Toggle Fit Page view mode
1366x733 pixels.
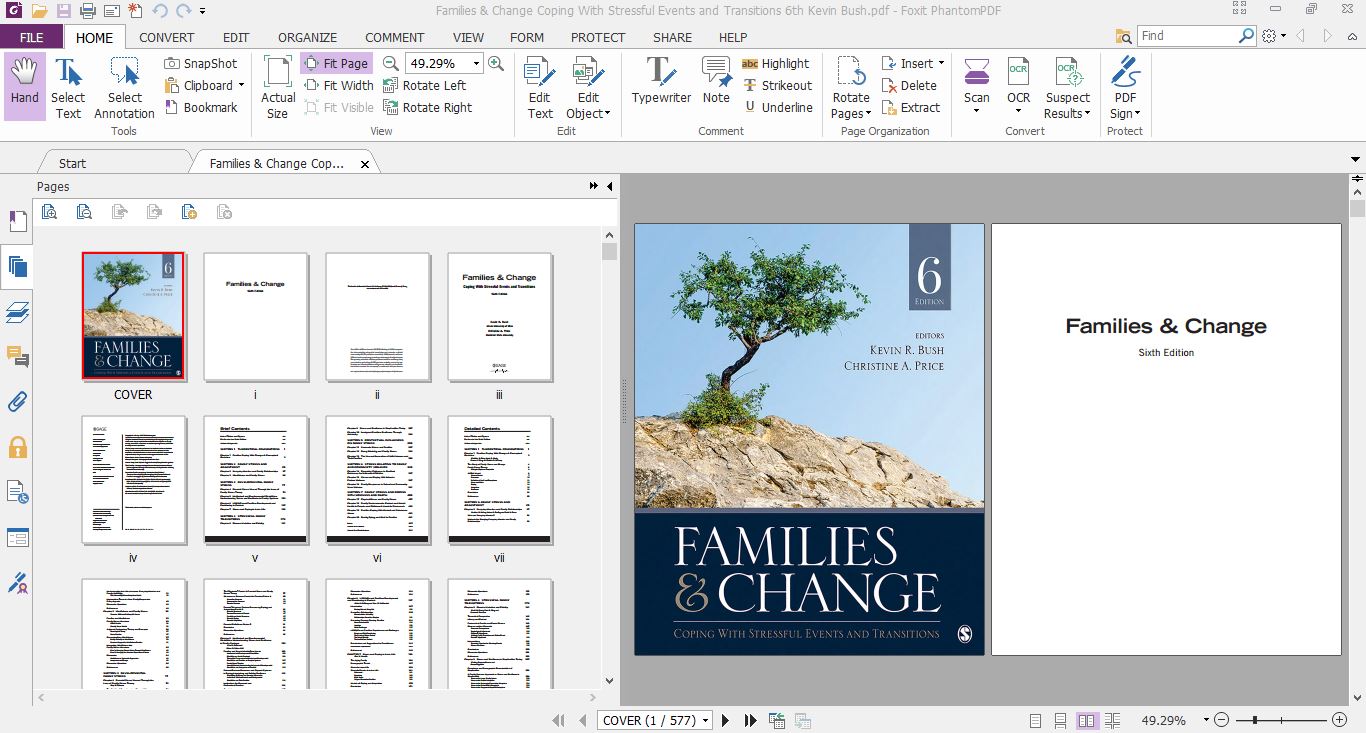pyautogui.click(x=335, y=63)
